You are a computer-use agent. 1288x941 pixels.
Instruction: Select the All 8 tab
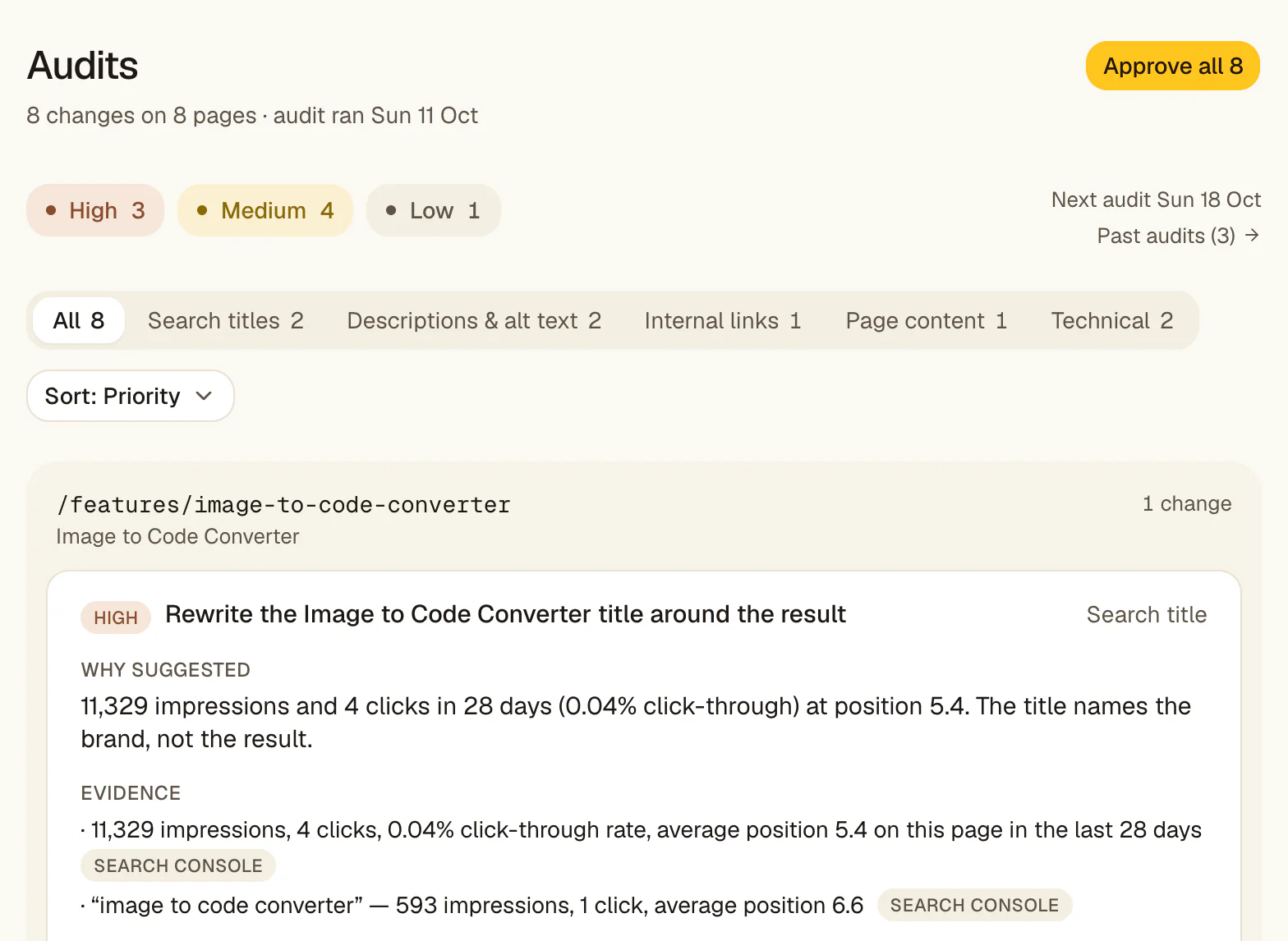coord(79,320)
